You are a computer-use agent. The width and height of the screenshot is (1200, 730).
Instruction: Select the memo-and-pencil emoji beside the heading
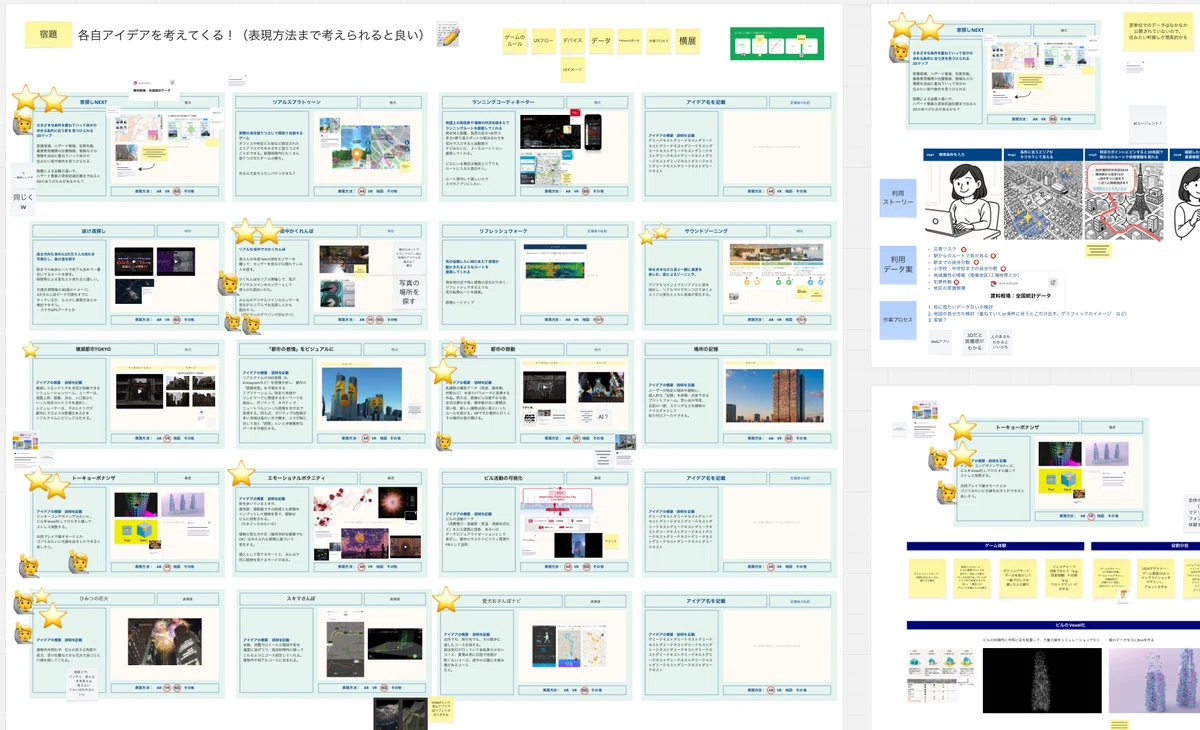tap(450, 35)
